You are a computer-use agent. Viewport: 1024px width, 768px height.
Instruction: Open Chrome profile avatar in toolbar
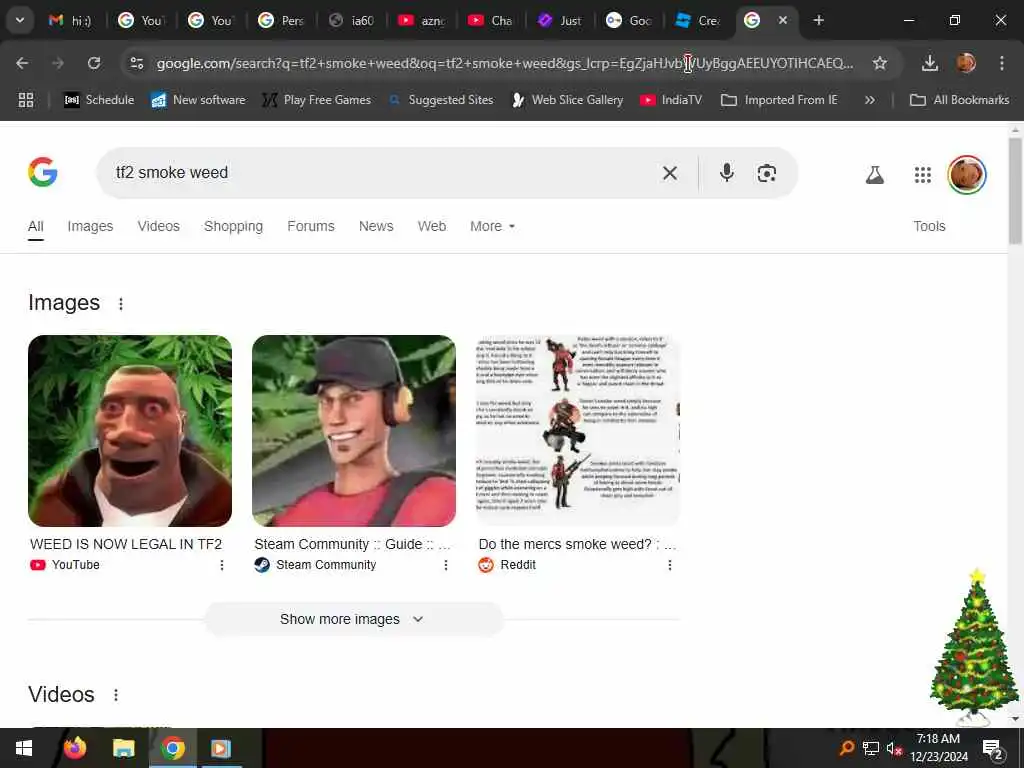coord(966,63)
